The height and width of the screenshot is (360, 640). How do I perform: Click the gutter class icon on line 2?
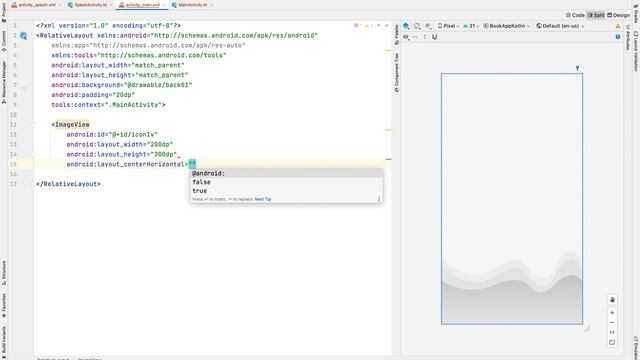click(23, 36)
